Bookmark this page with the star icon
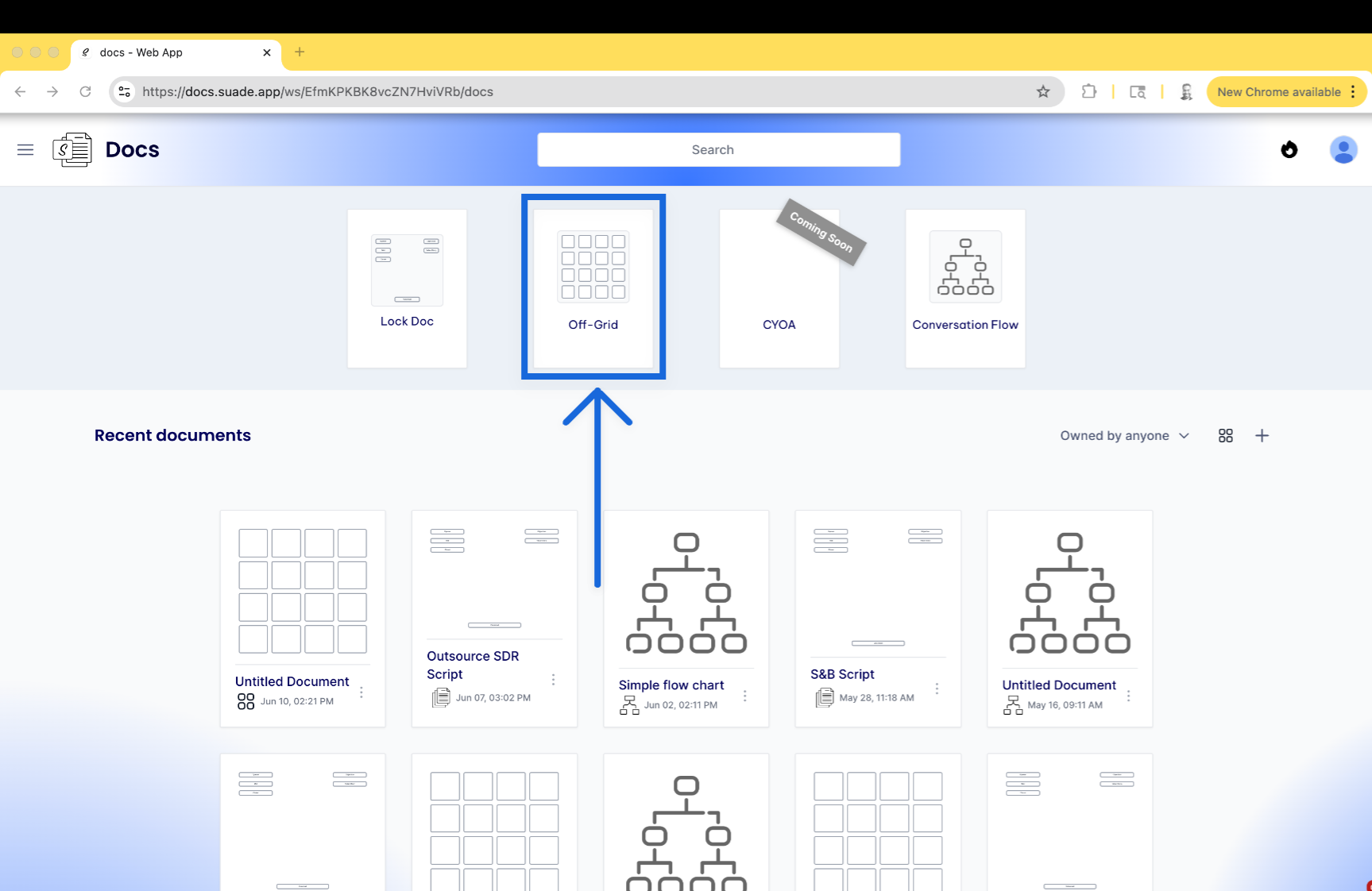Screen dimensions: 1372x891 [x=1043, y=92]
